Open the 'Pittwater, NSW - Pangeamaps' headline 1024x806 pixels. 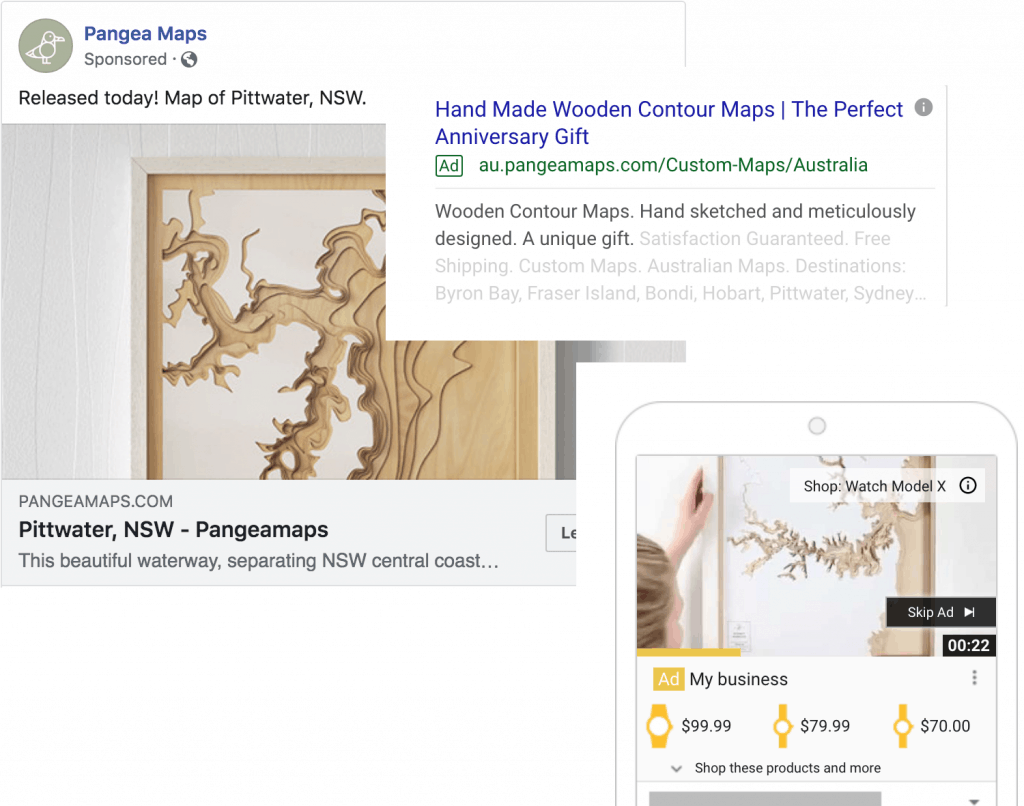(x=174, y=530)
